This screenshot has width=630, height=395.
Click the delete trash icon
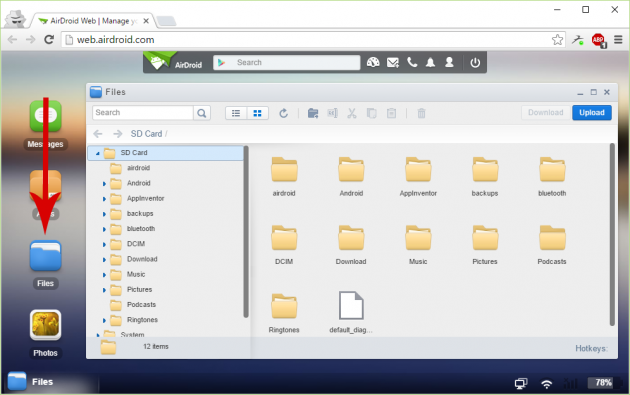pos(421,113)
